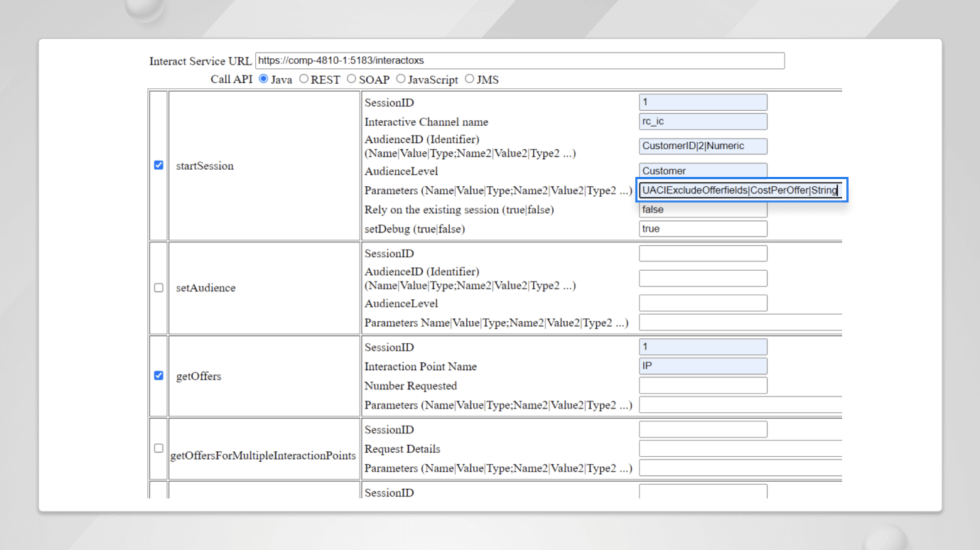Edit the startSession AudienceID field
This screenshot has width=980, height=550.
click(703, 146)
